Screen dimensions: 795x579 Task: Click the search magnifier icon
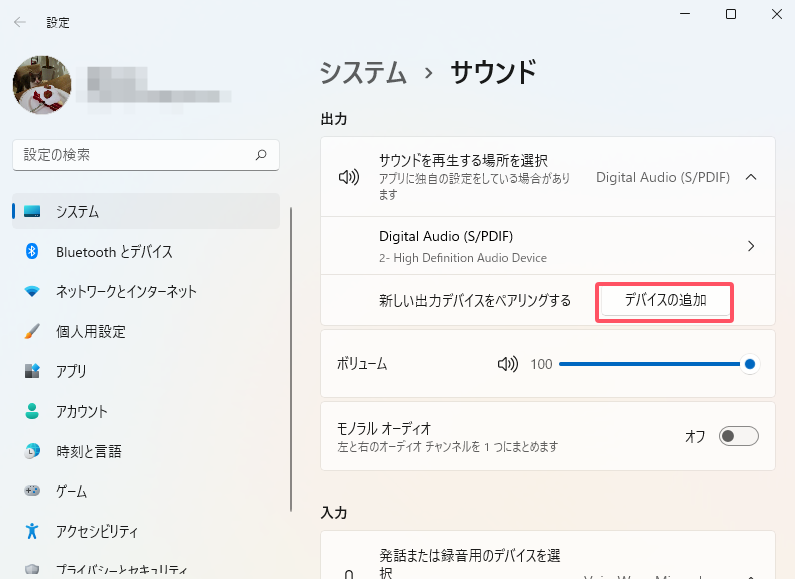(x=261, y=155)
